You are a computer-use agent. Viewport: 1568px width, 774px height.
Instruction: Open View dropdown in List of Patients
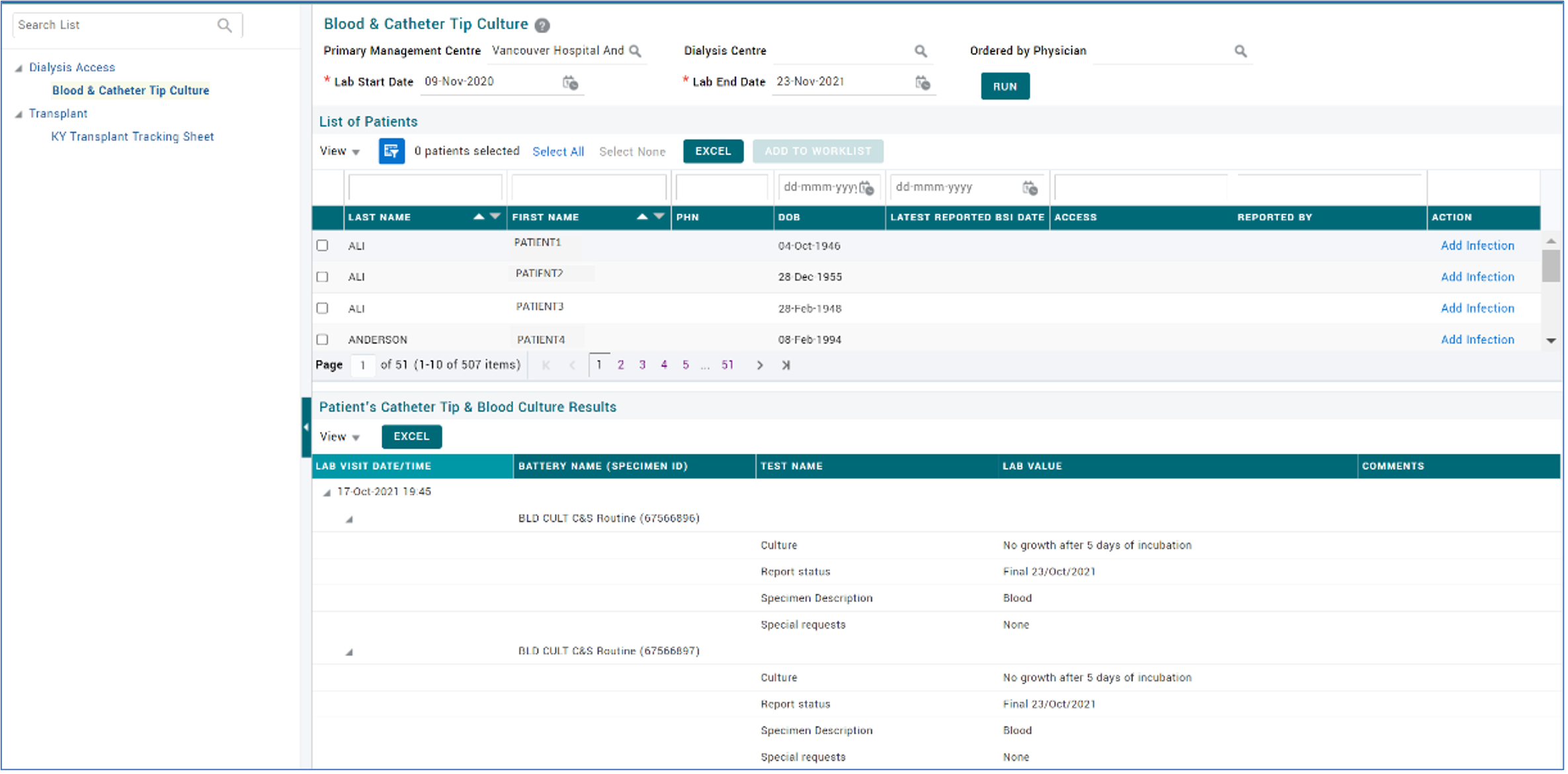coord(340,151)
